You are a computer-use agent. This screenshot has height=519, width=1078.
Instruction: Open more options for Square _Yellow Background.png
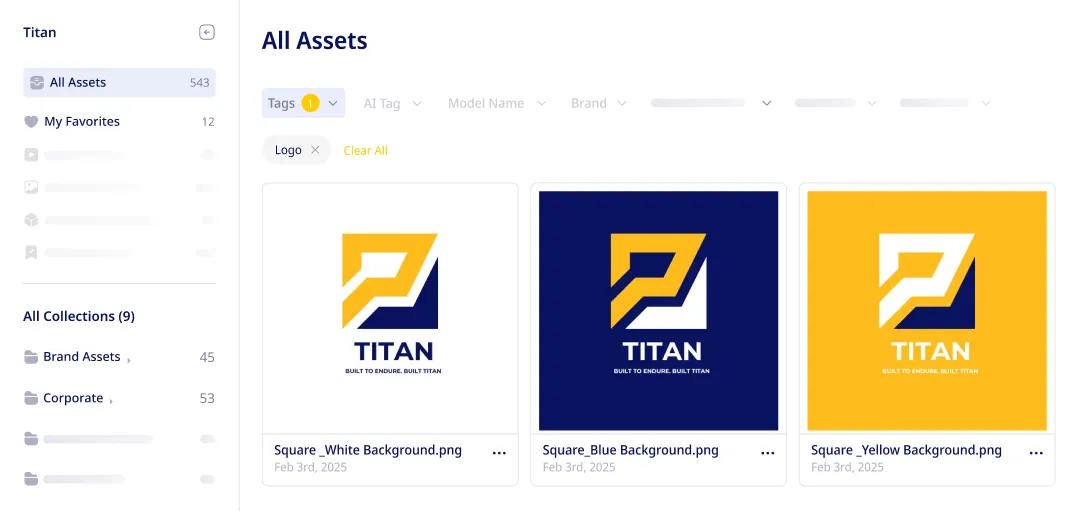click(1036, 453)
